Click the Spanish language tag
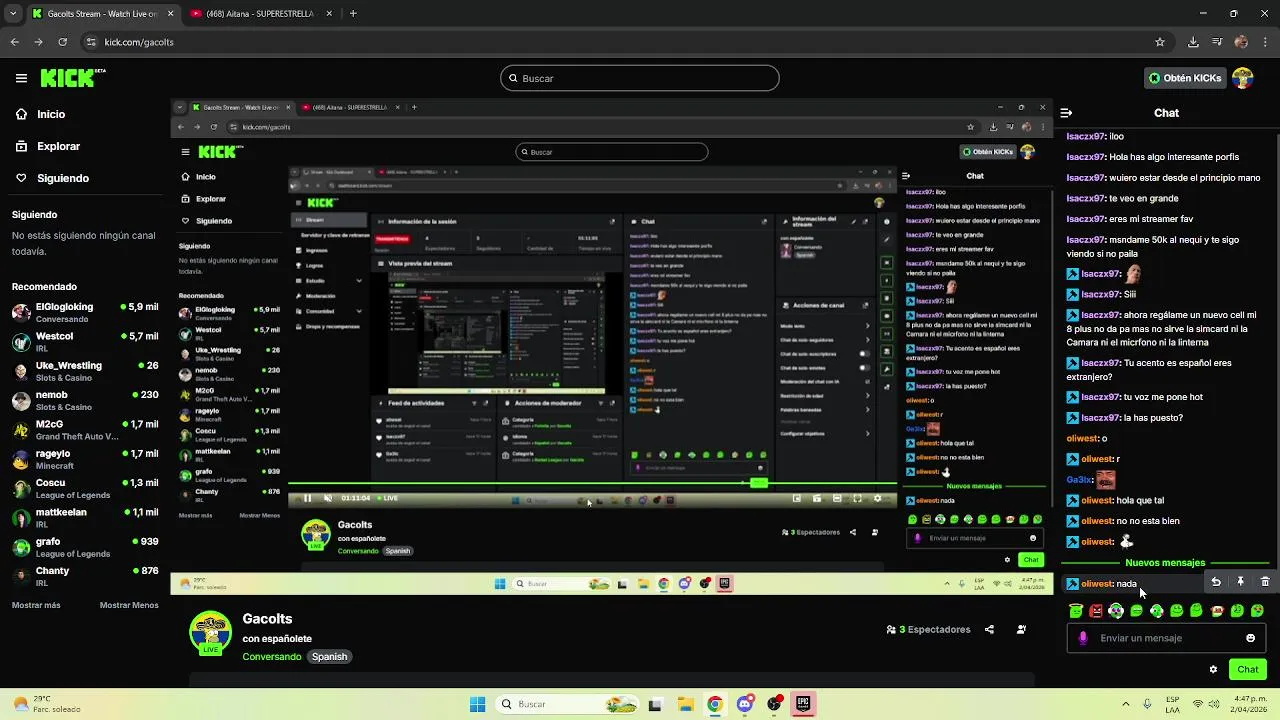1280x720 pixels. (x=329, y=657)
